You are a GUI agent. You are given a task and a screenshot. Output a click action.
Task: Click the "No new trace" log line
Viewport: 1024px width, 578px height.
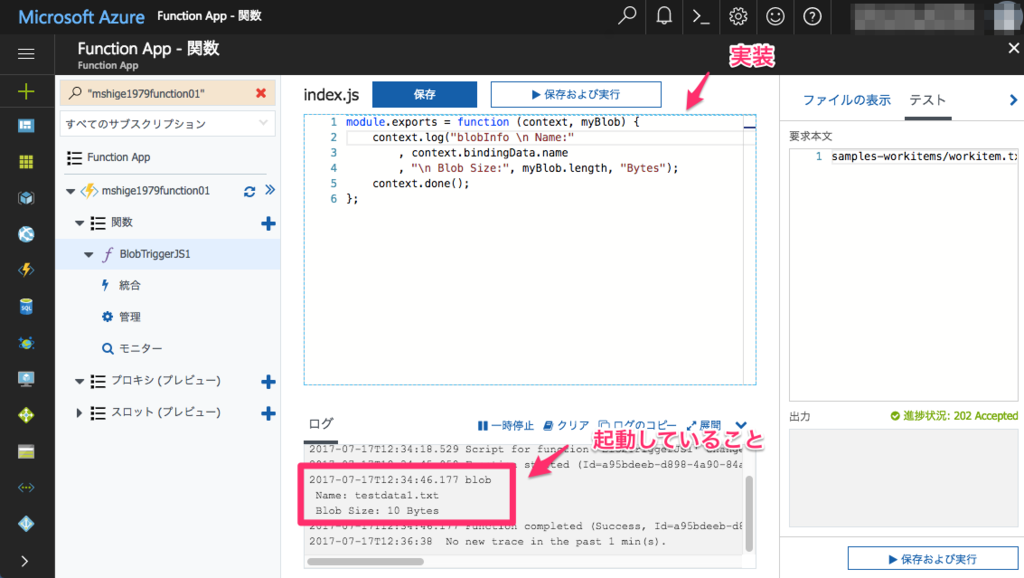tap(487, 541)
